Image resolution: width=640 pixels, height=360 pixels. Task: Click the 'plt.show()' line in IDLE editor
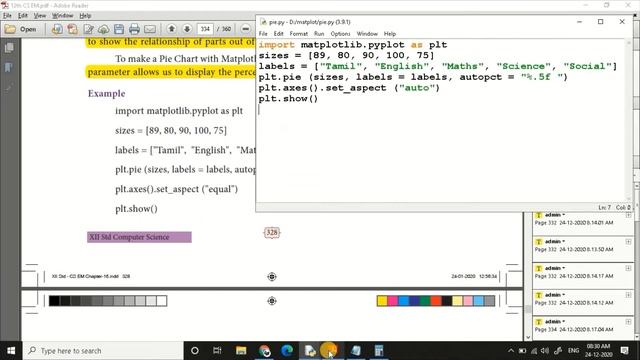coord(288,98)
